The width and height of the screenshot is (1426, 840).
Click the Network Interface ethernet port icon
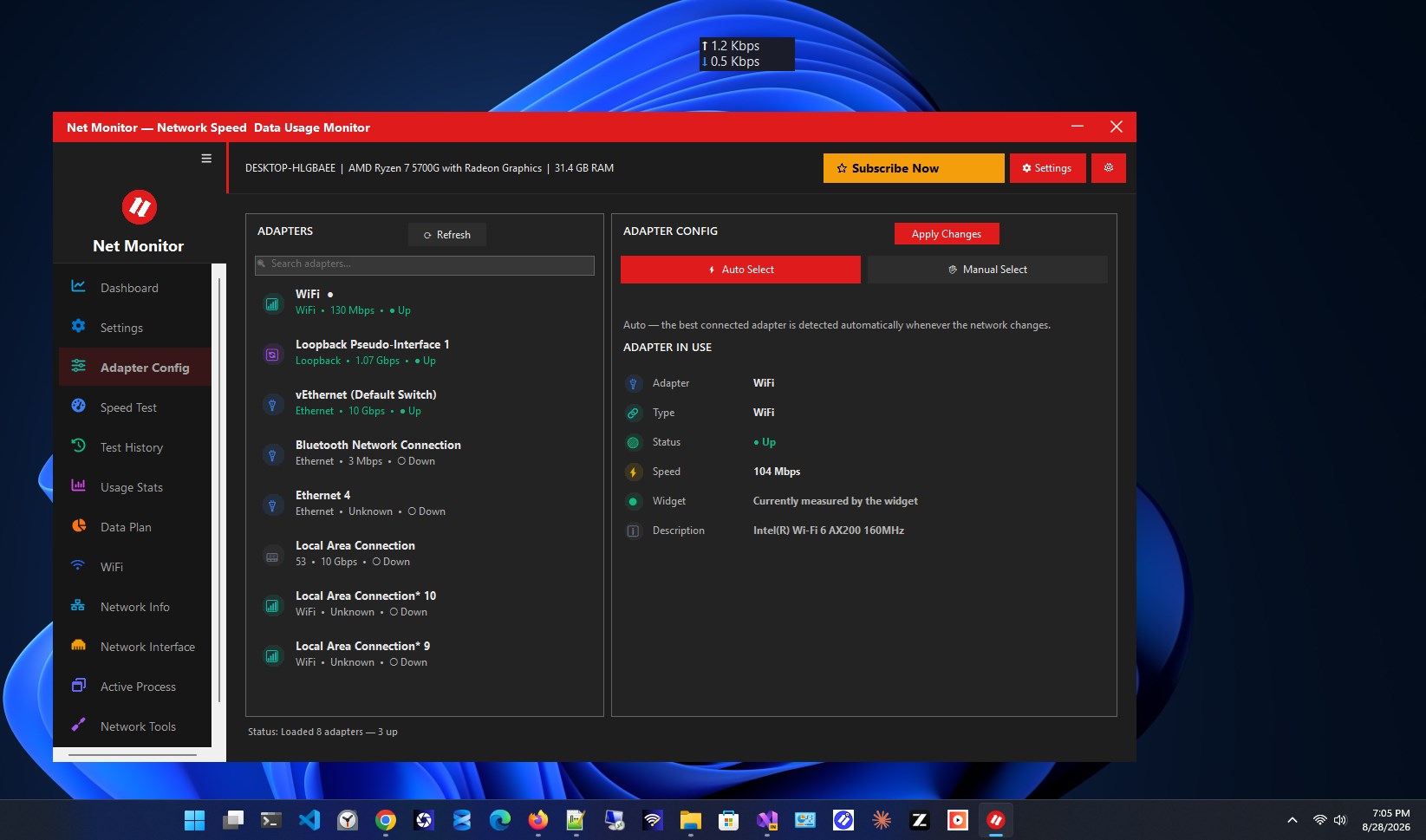point(78,646)
